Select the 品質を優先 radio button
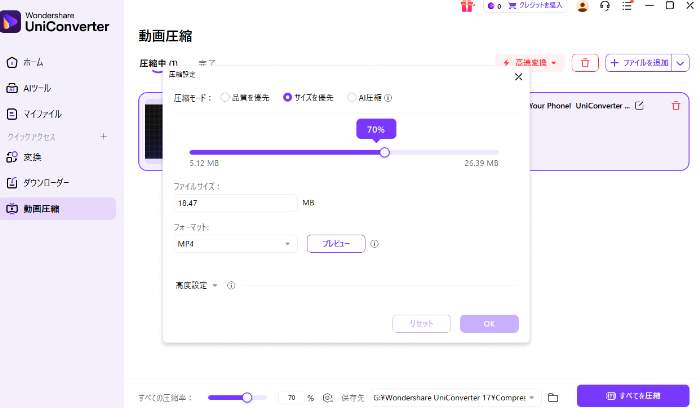Screen dimensions: 699x408 225,98
